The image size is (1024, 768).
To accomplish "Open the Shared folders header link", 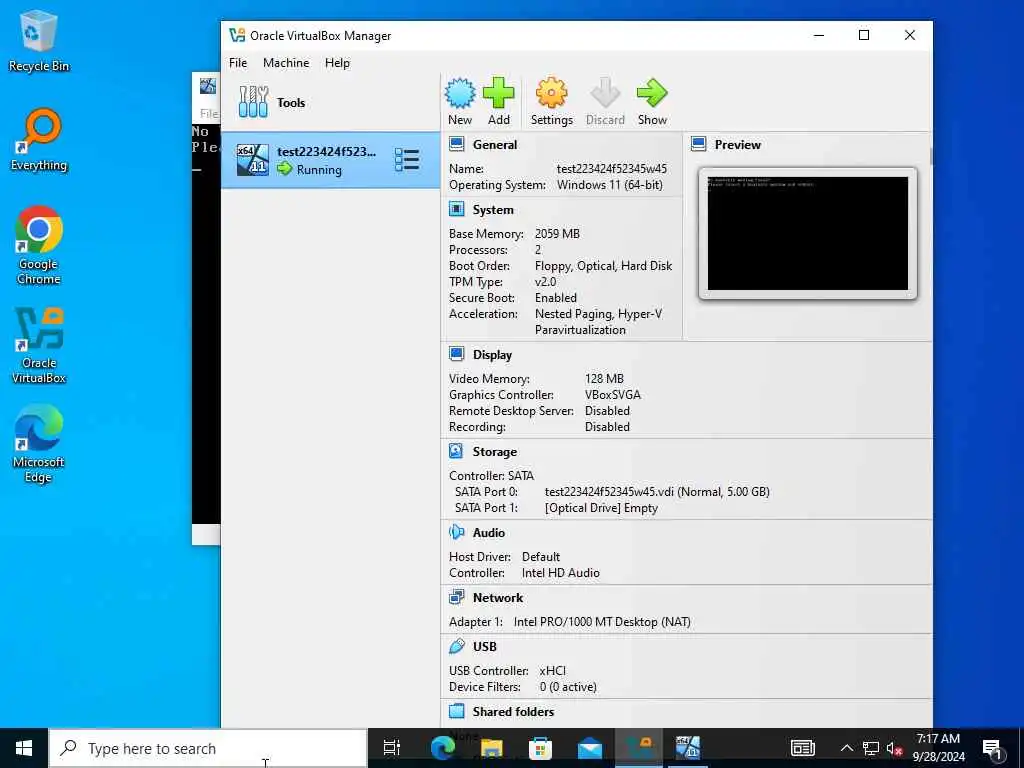I will coord(513,712).
